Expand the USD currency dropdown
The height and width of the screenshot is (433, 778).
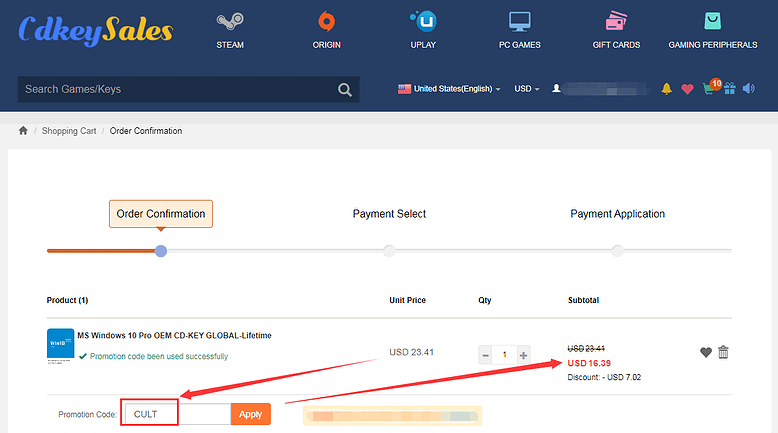pyautogui.click(x=526, y=89)
